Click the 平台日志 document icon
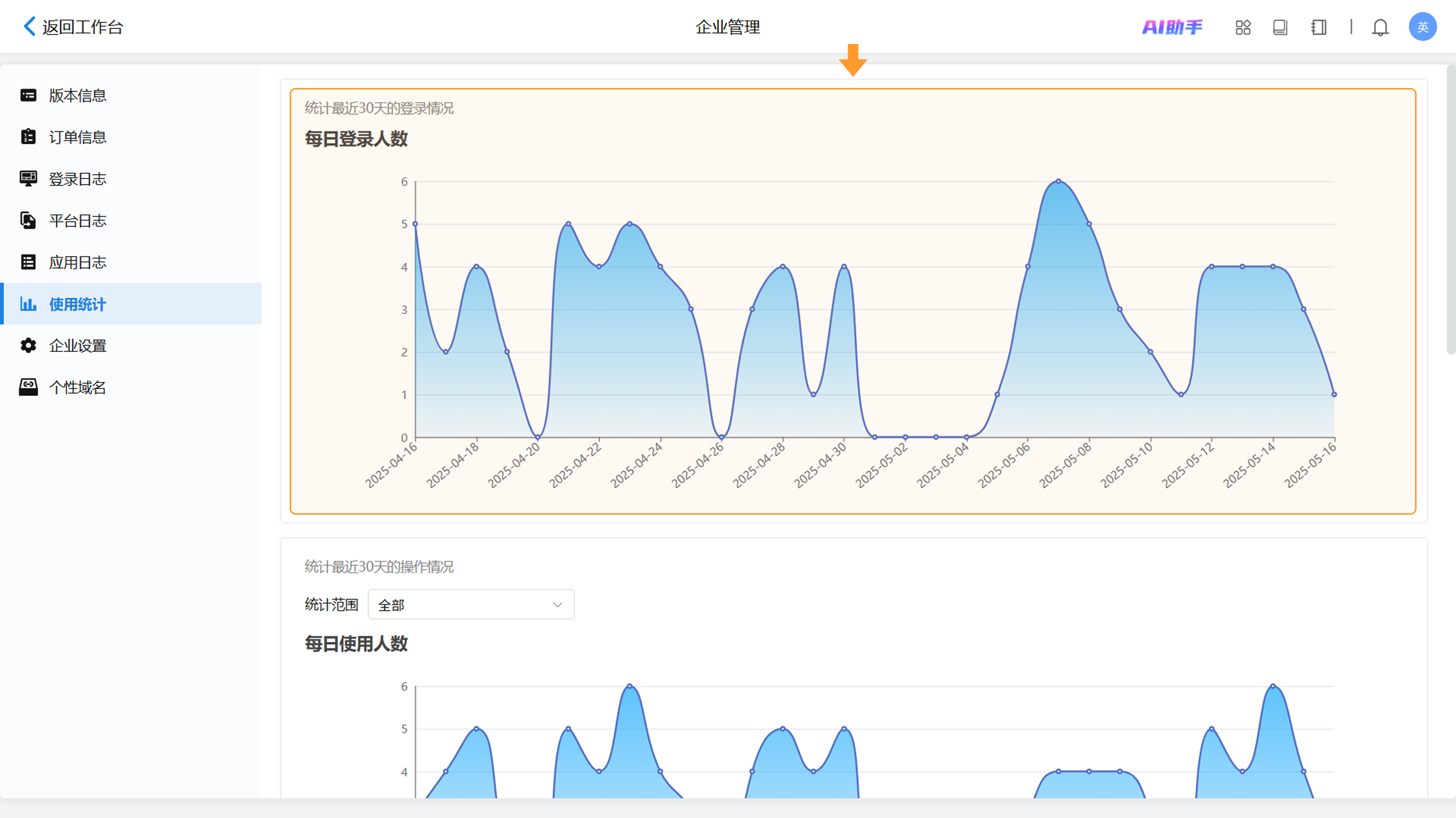1456x818 pixels. (x=28, y=220)
